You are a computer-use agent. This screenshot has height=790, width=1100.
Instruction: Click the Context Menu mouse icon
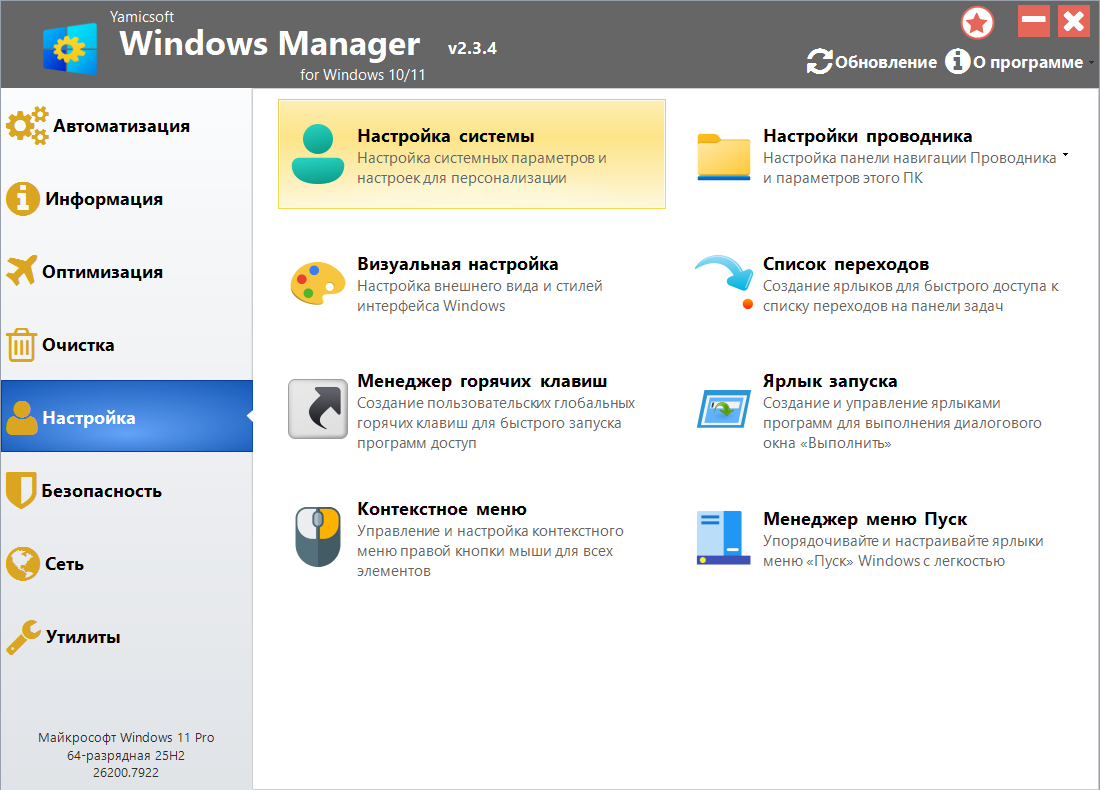click(317, 537)
